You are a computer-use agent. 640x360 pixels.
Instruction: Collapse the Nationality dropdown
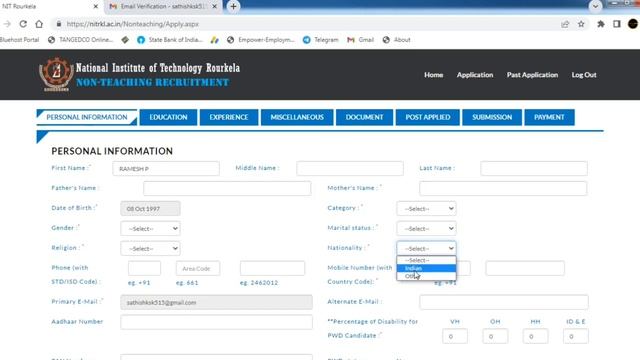click(x=426, y=249)
